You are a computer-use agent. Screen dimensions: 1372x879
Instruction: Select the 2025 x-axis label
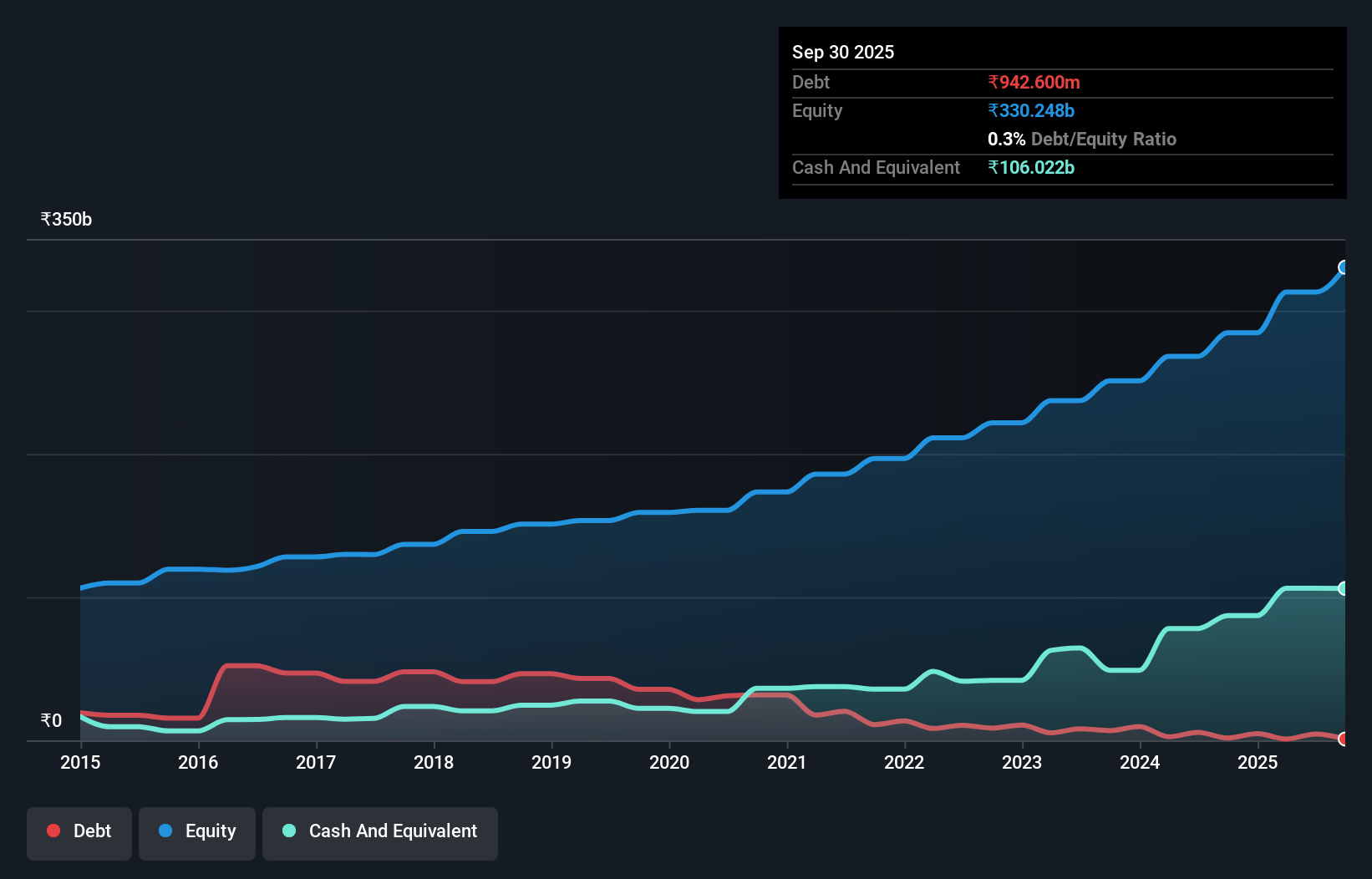pyautogui.click(x=1258, y=762)
